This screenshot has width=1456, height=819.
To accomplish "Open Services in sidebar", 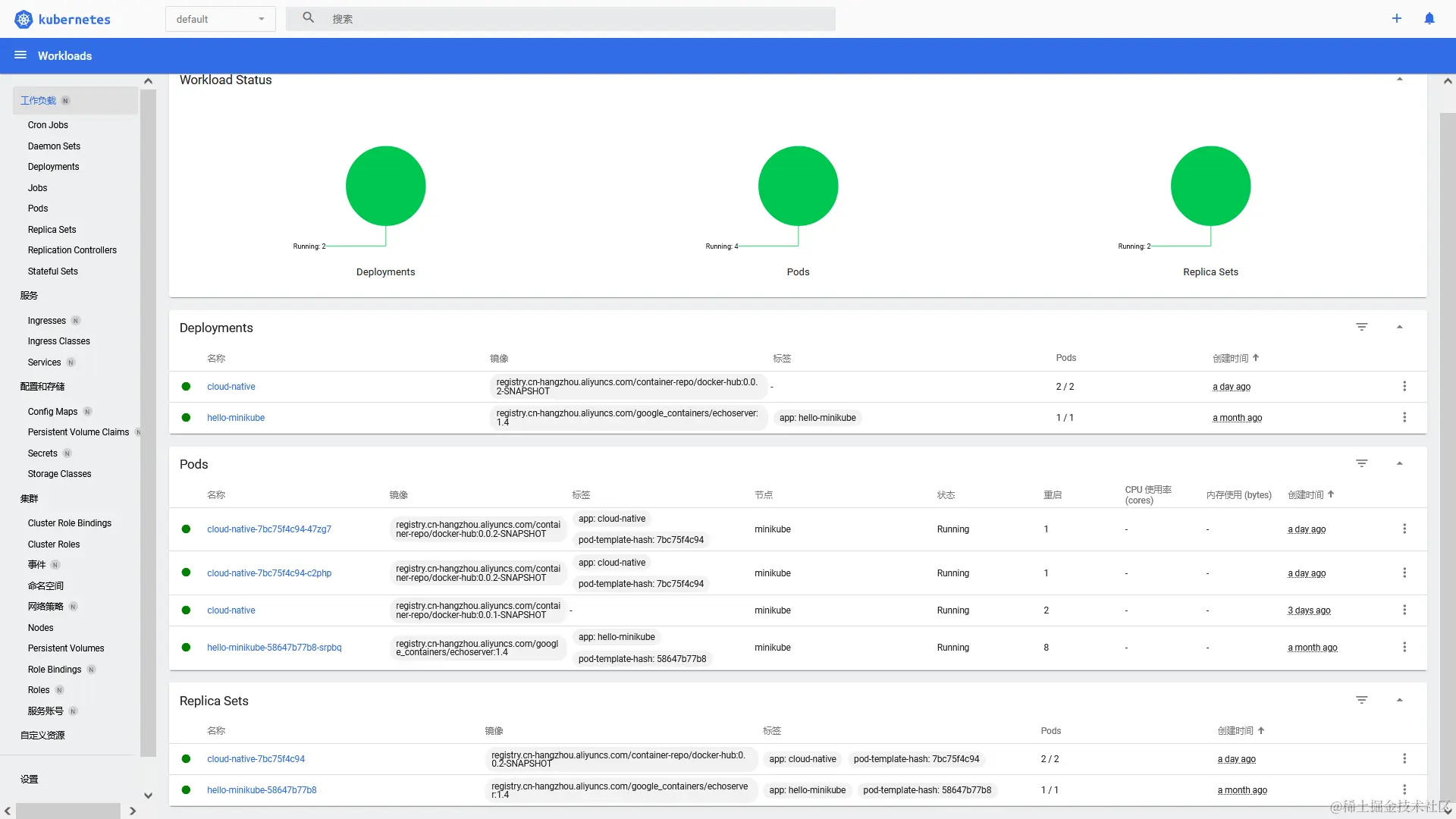I will (x=44, y=362).
